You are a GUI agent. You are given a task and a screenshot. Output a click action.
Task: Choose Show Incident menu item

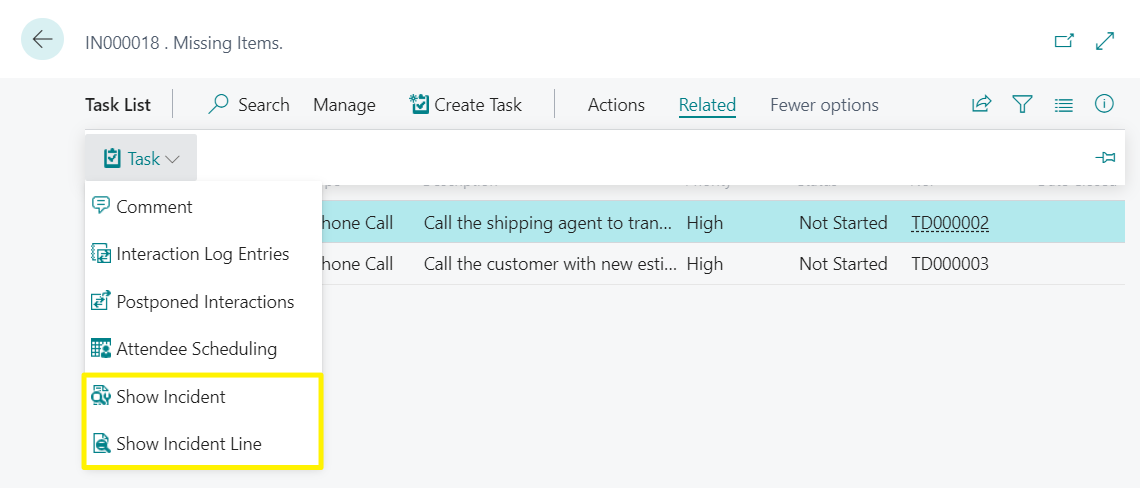pyautogui.click(x=204, y=396)
